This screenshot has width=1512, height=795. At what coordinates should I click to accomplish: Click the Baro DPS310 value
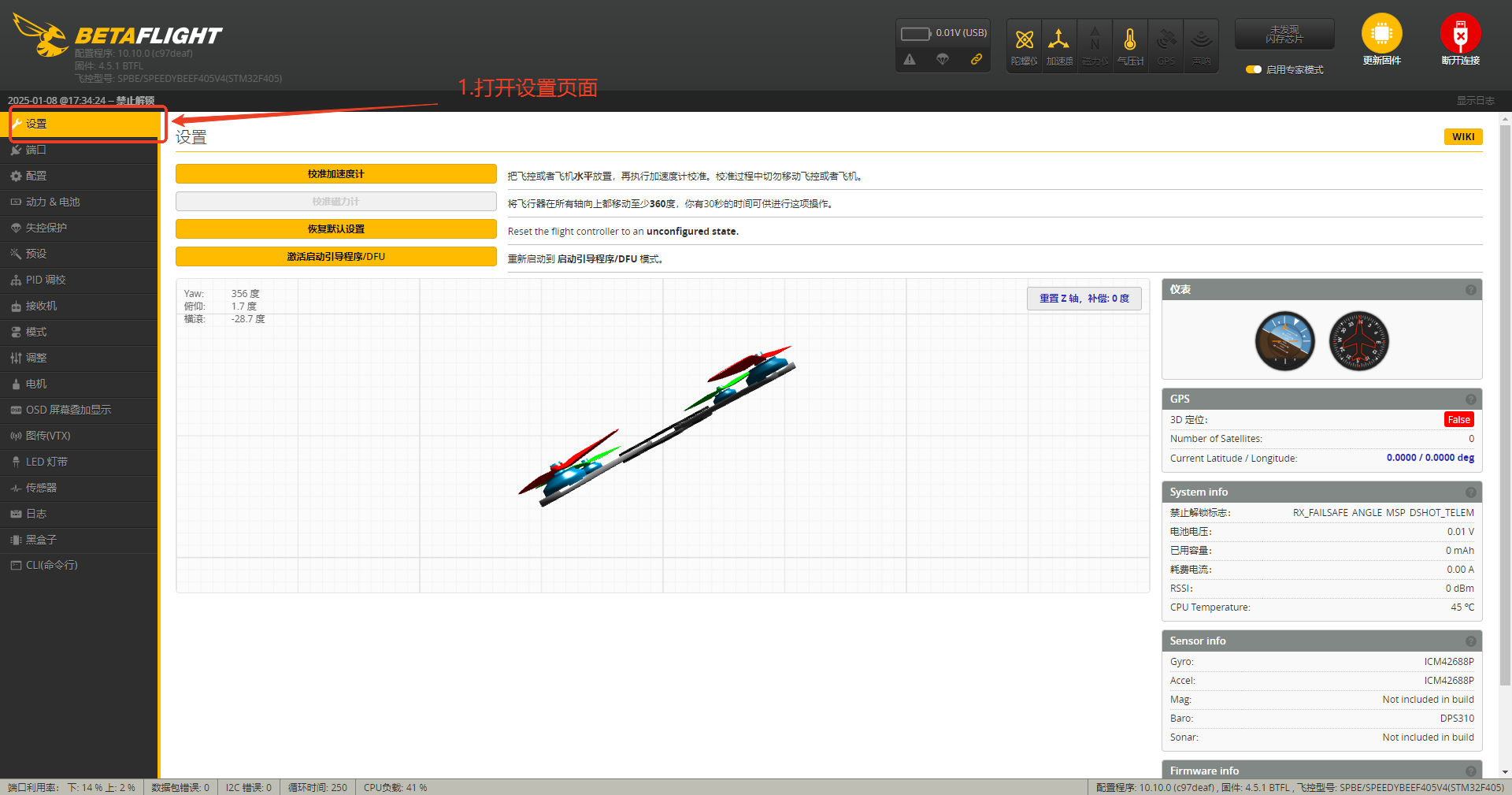[x=1457, y=719]
